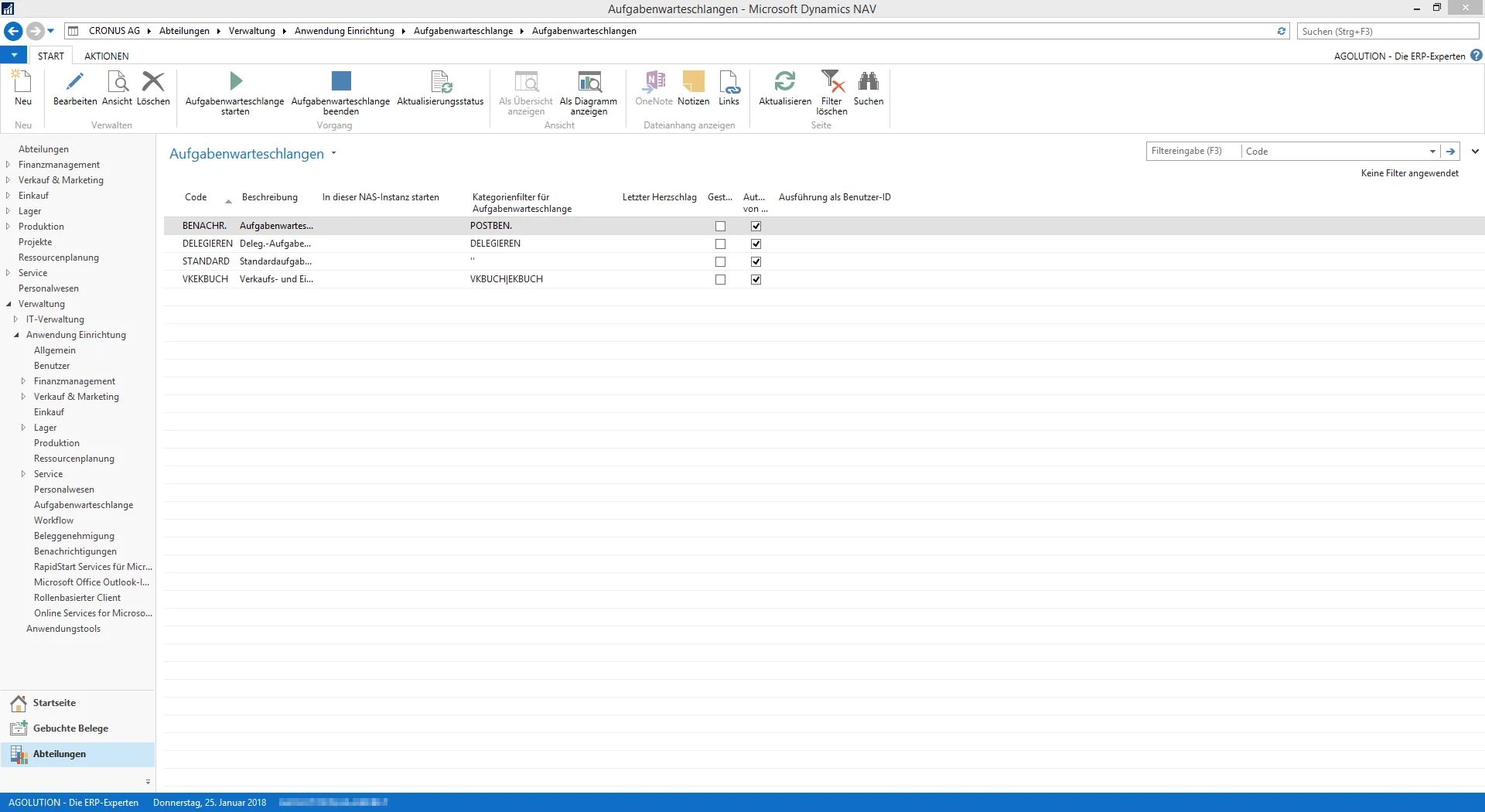Open Benachrichtigungen in the tree

point(75,551)
